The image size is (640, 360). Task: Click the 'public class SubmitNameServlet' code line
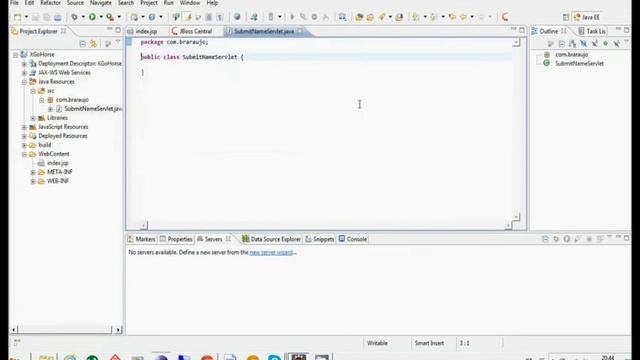click(192, 57)
